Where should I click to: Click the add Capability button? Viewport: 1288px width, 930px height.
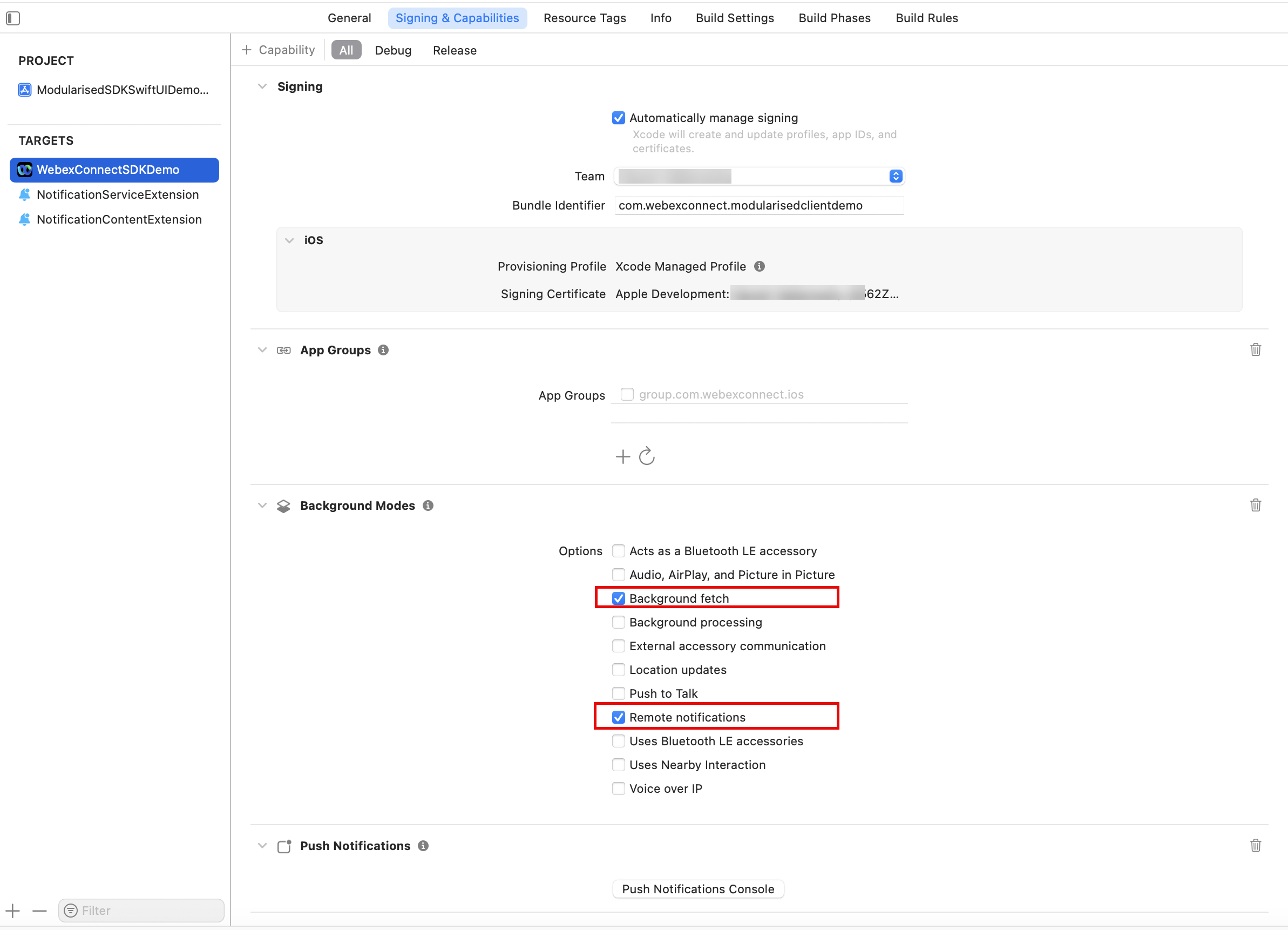278,50
